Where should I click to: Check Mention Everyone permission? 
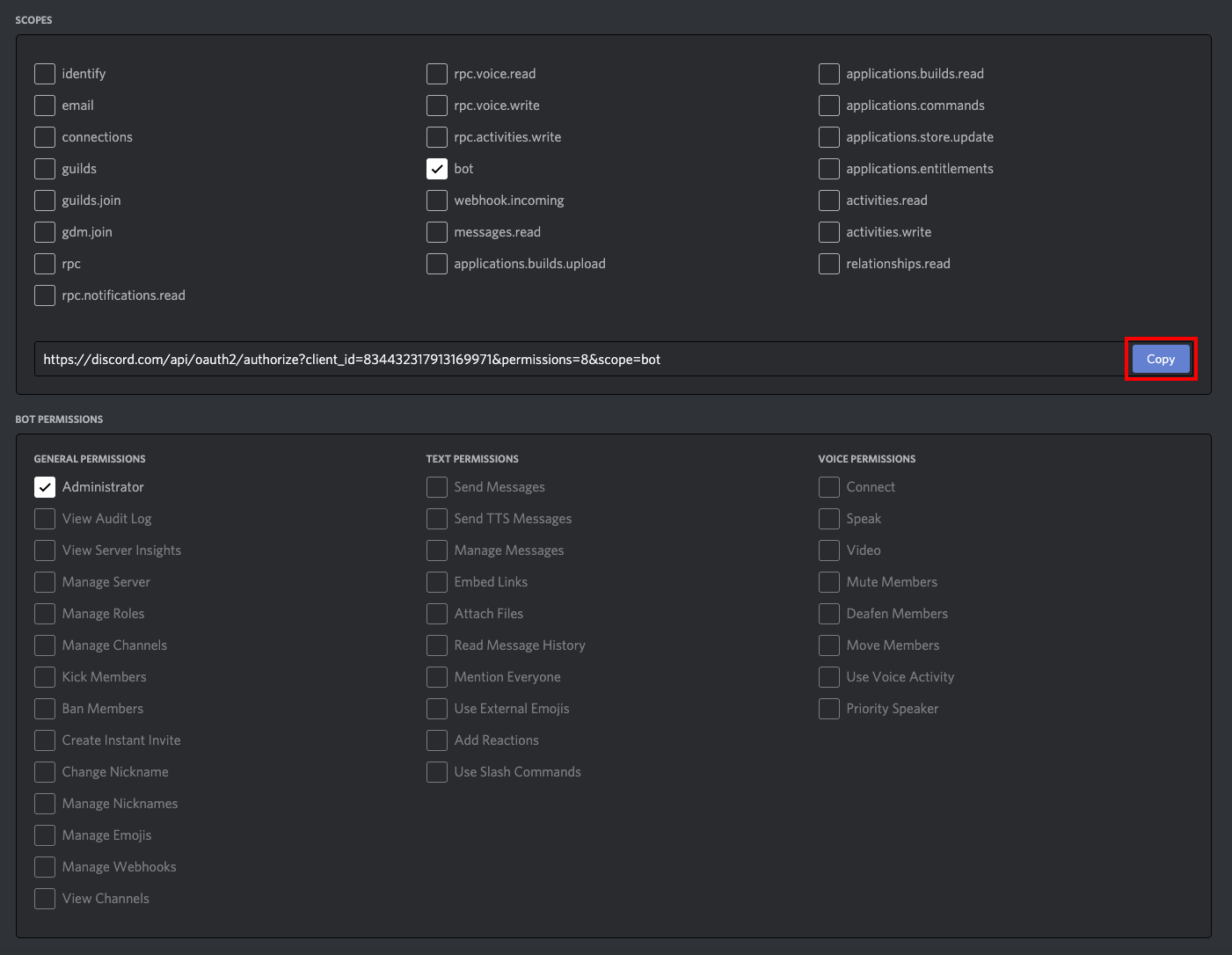pos(437,677)
